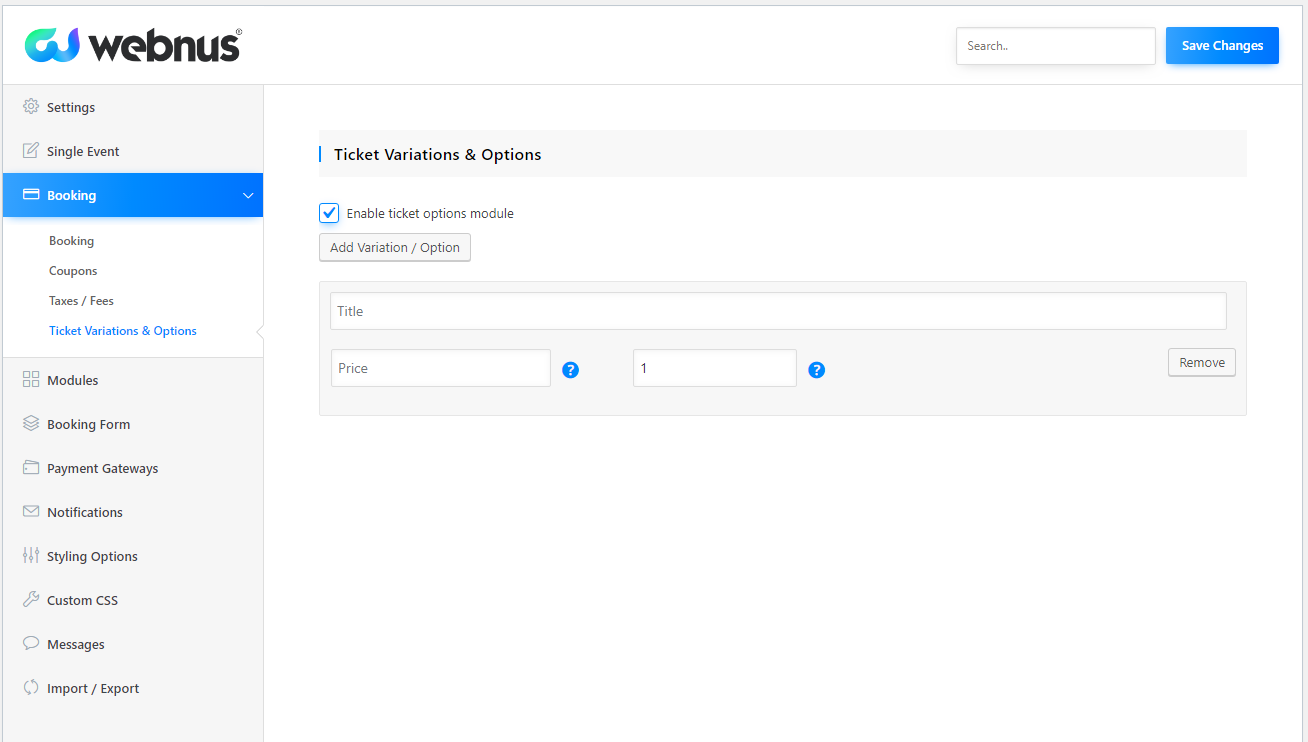Click the Custom CSS wrench icon
1308x742 pixels.
[x=31, y=599]
